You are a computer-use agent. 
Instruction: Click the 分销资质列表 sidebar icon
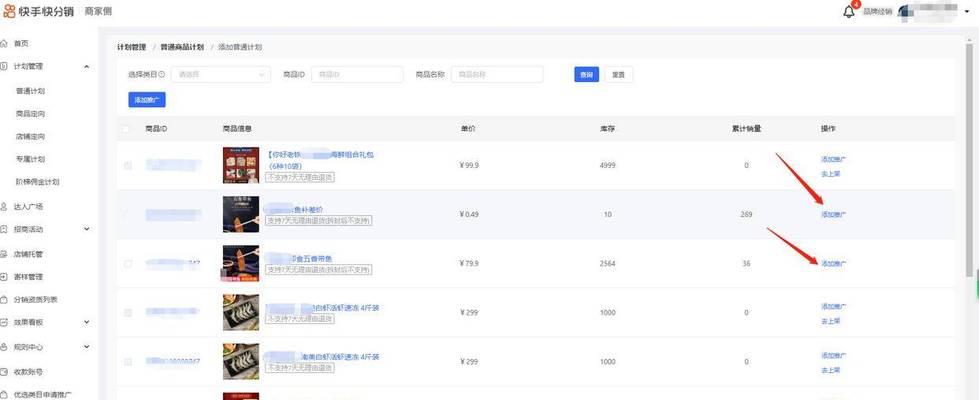pyautogui.click(x=4, y=300)
